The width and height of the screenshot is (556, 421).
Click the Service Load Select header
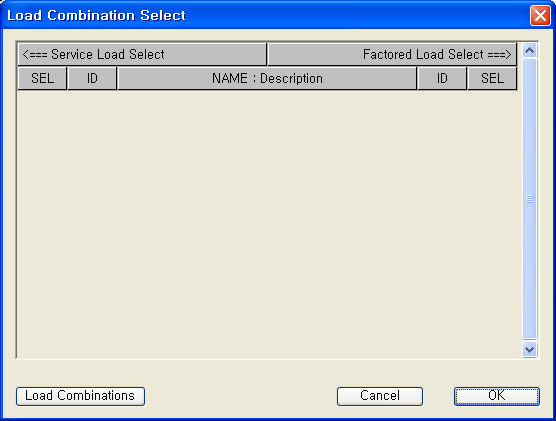142,54
